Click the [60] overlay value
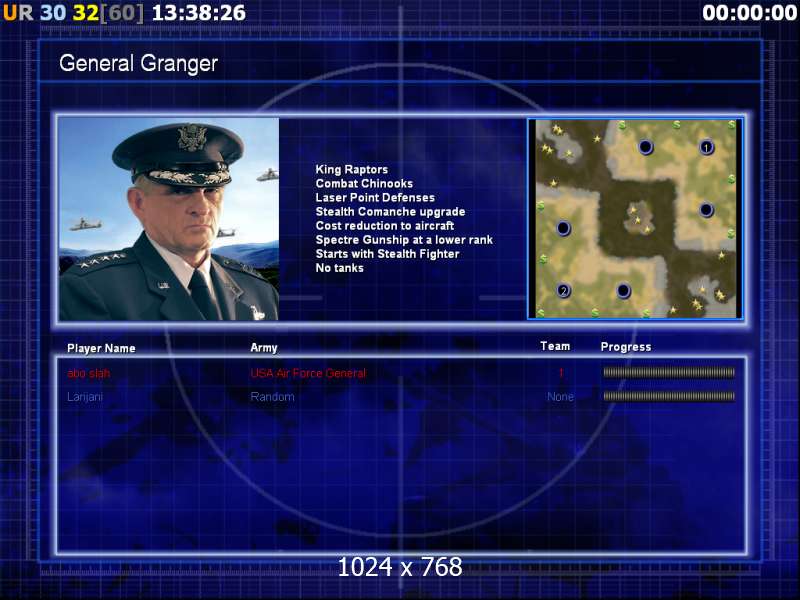This screenshot has width=800, height=600. [x=122, y=13]
